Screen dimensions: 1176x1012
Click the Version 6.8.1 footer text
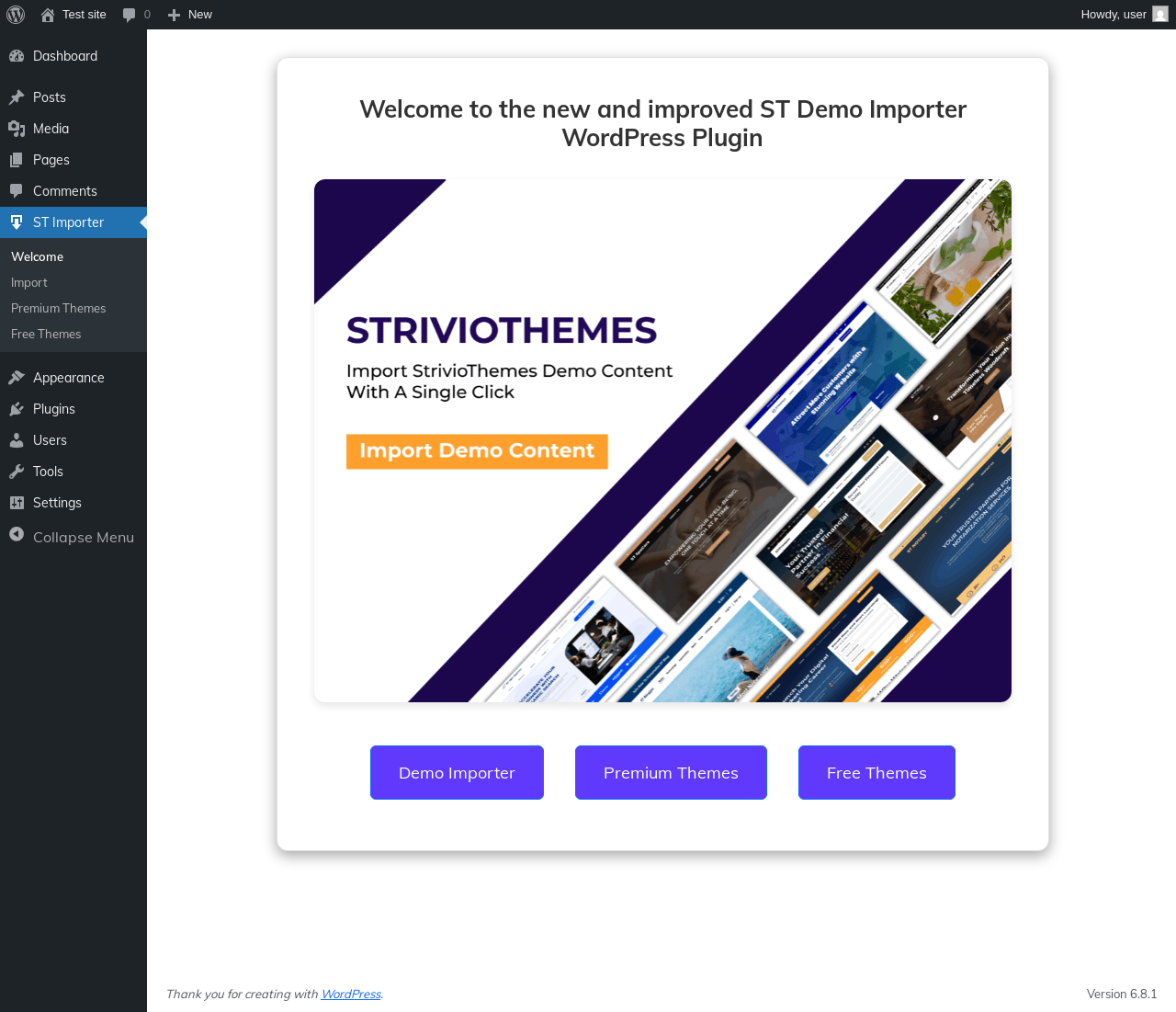pyautogui.click(x=1122, y=995)
